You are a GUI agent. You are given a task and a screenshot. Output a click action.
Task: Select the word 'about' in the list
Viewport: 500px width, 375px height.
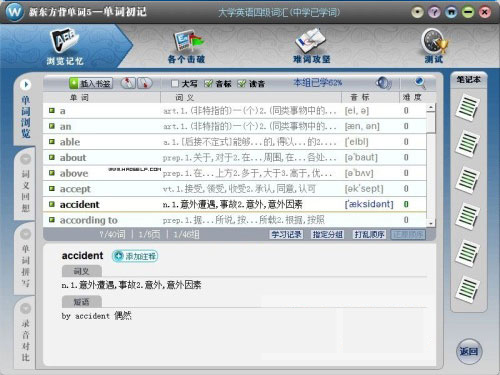(x=73, y=157)
